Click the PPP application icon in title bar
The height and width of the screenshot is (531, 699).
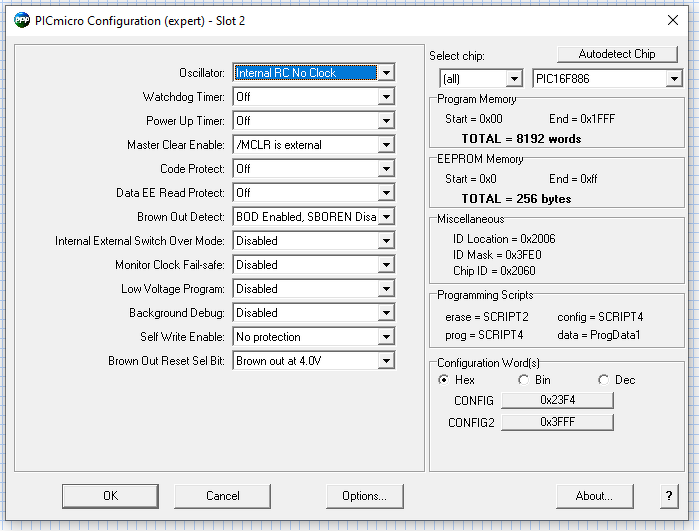pyautogui.click(x=22, y=21)
